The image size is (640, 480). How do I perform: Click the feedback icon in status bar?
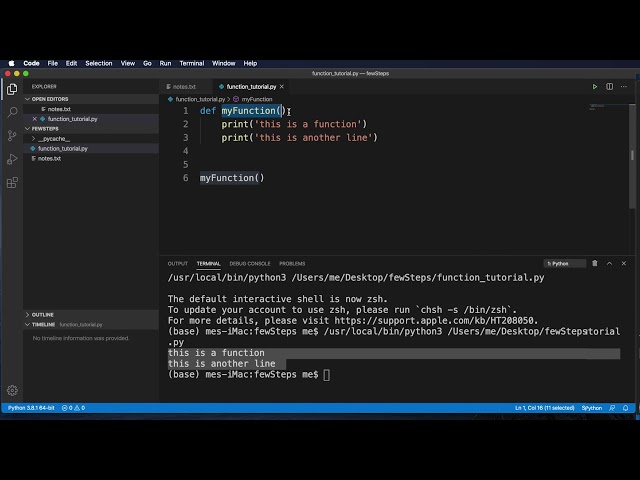coord(612,408)
